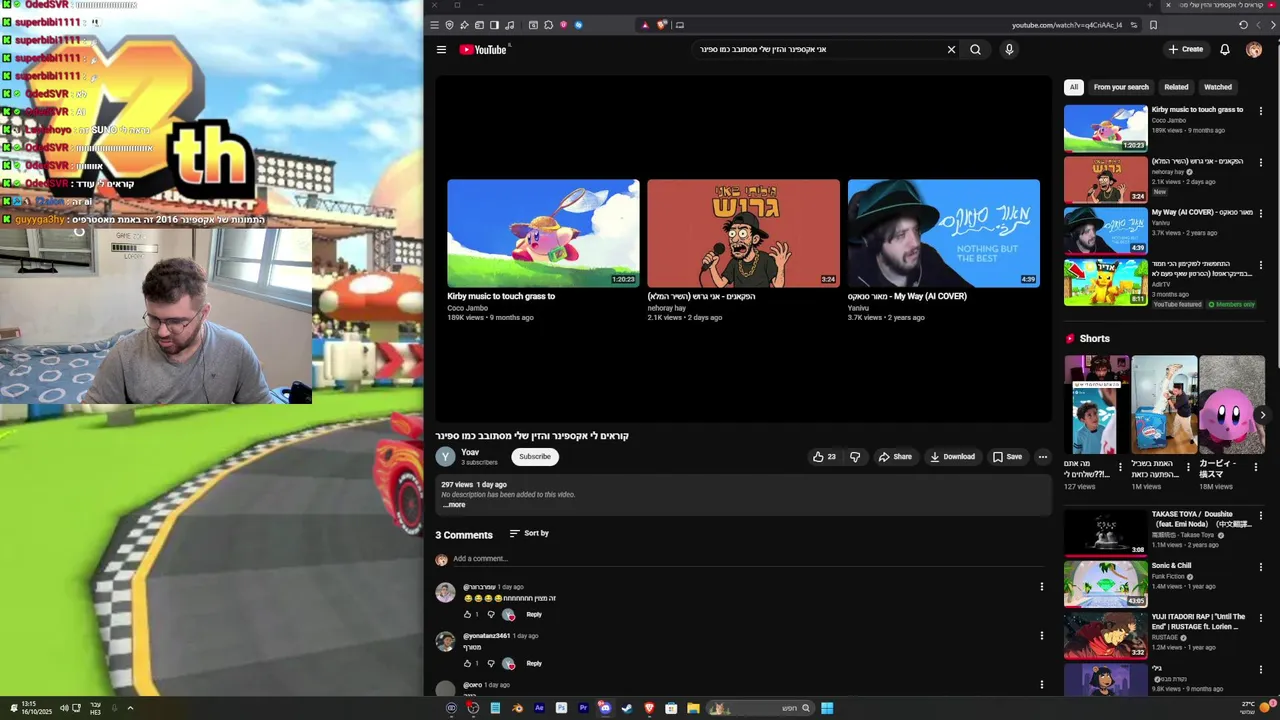Screen dimensions: 1280x720
Task: Open Premiere Pro from the taskbar
Action: click(583, 708)
